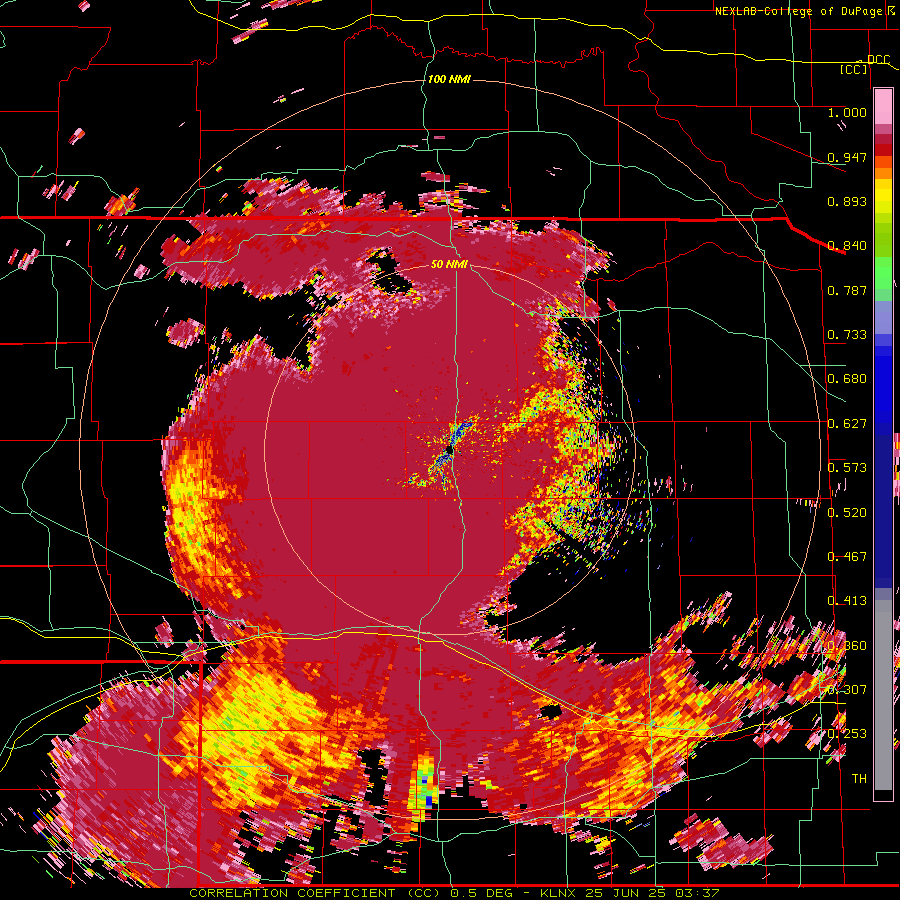Select the 0.573 scale value
900x900 pixels.
point(847,468)
